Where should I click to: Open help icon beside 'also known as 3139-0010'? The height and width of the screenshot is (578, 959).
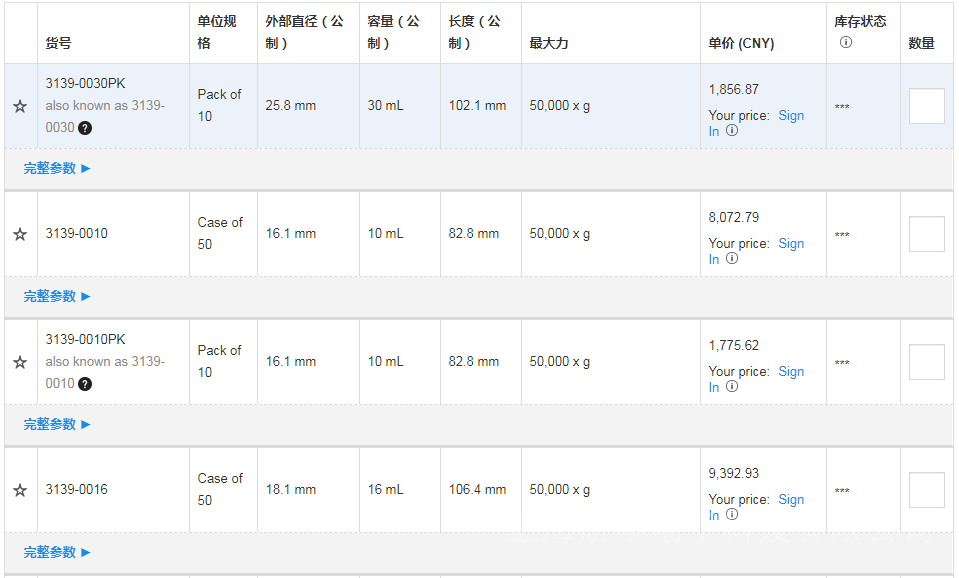(85, 384)
